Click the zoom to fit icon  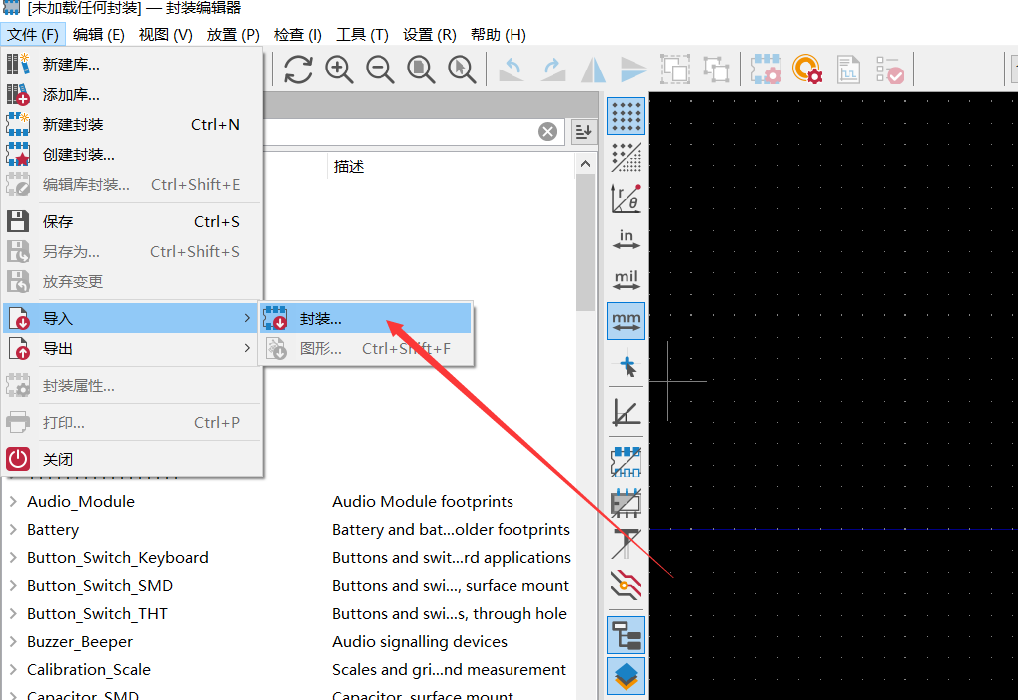point(421,69)
